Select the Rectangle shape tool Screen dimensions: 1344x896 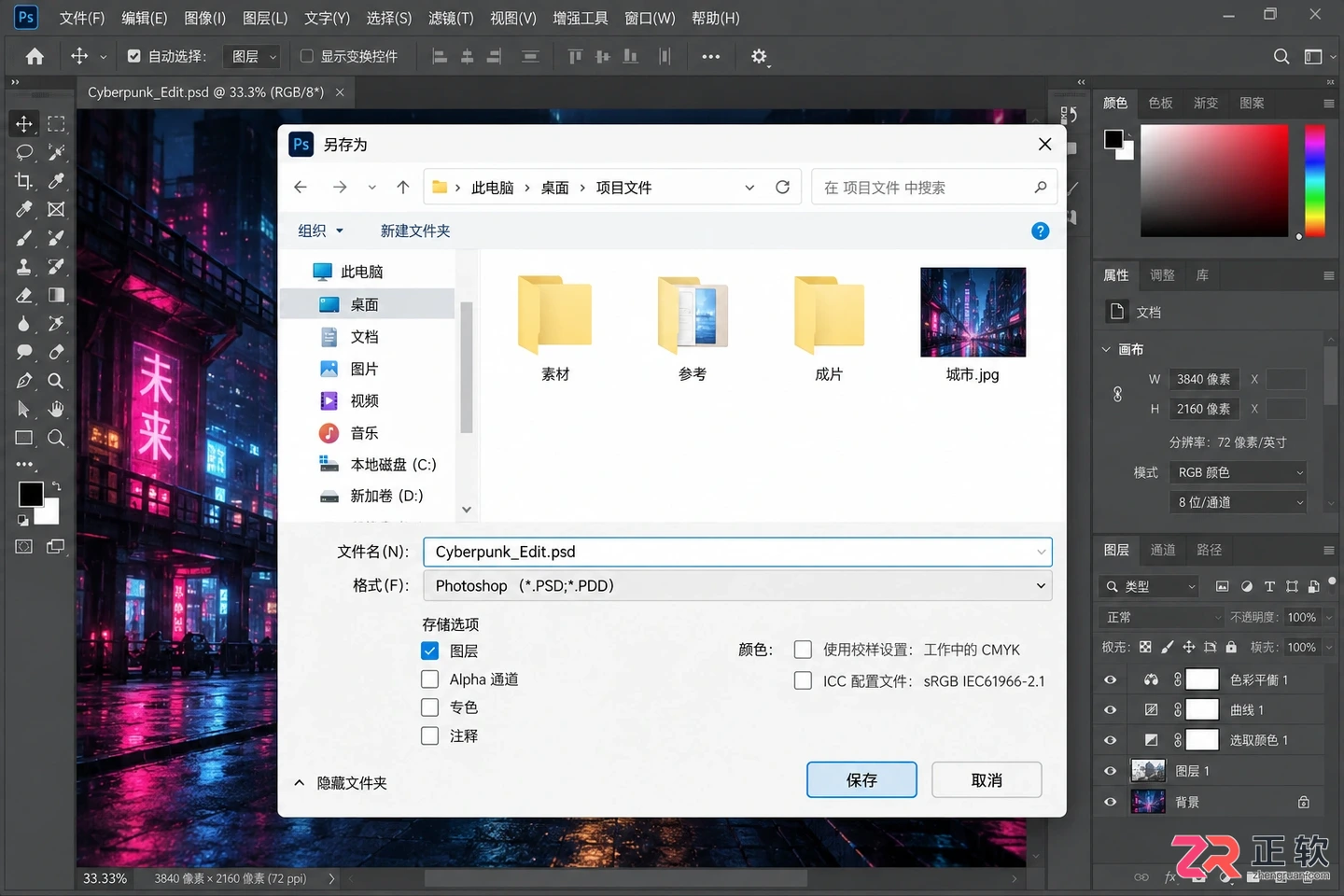click(x=24, y=438)
